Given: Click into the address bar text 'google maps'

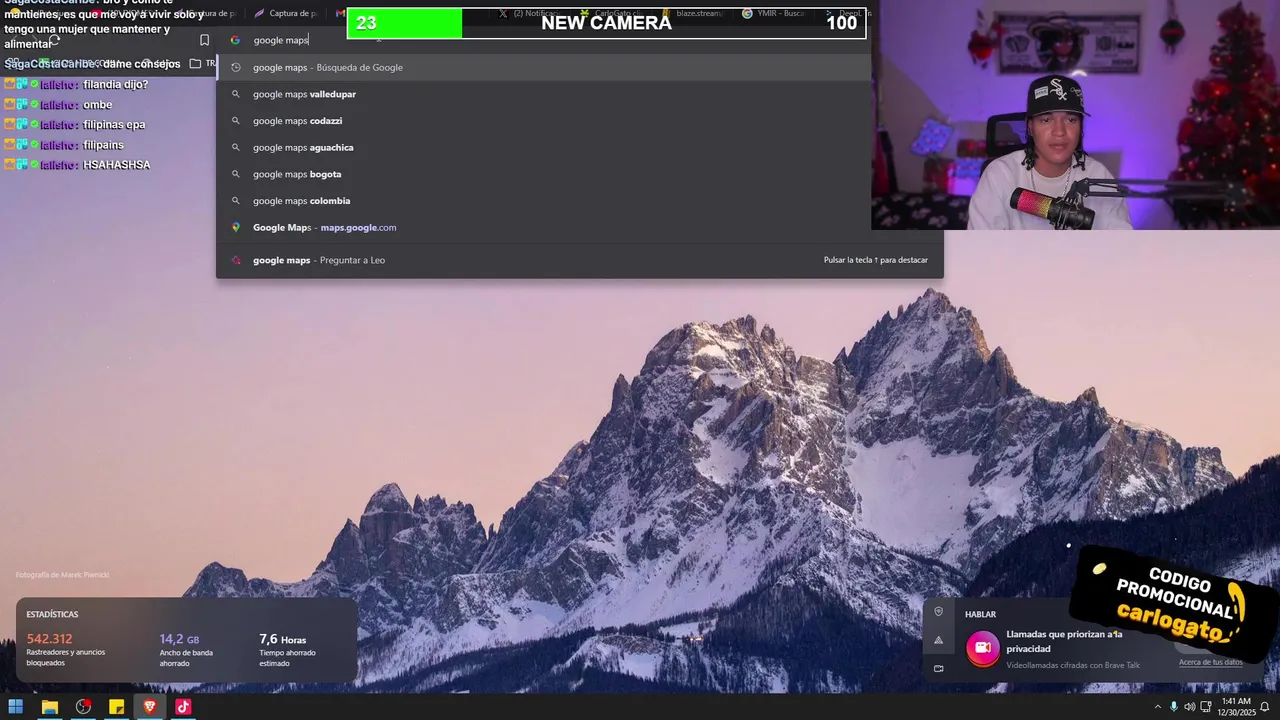Looking at the screenshot, I should pos(281,40).
